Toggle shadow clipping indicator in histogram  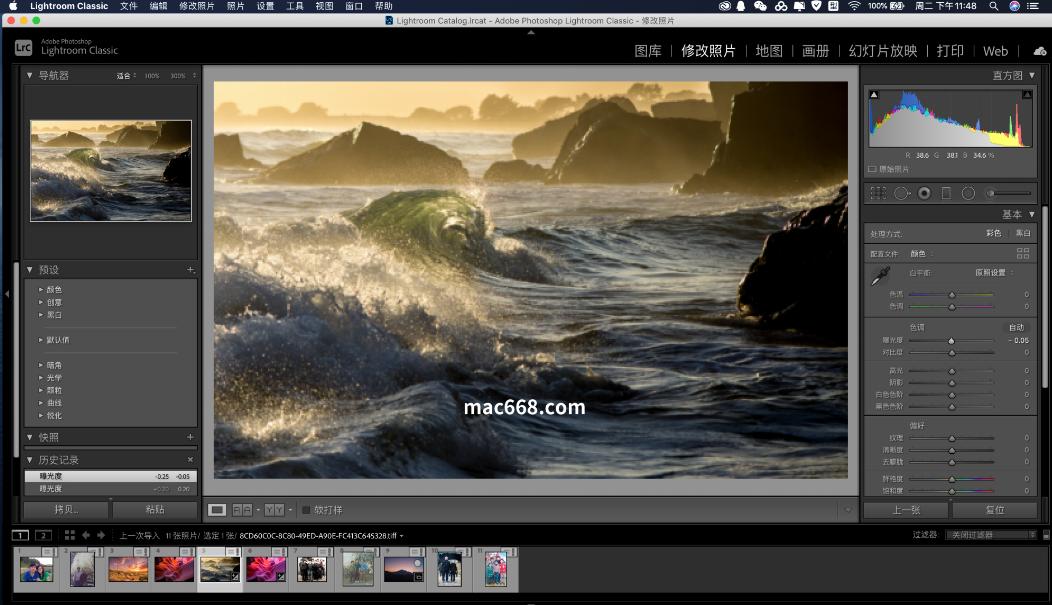point(874,95)
